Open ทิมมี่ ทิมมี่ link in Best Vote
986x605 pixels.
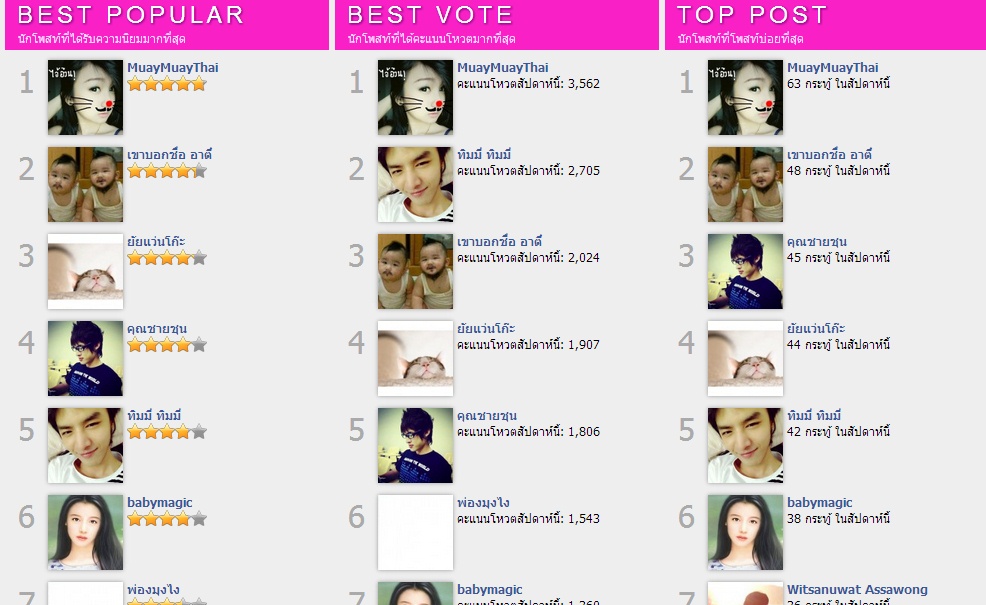click(x=484, y=154)
